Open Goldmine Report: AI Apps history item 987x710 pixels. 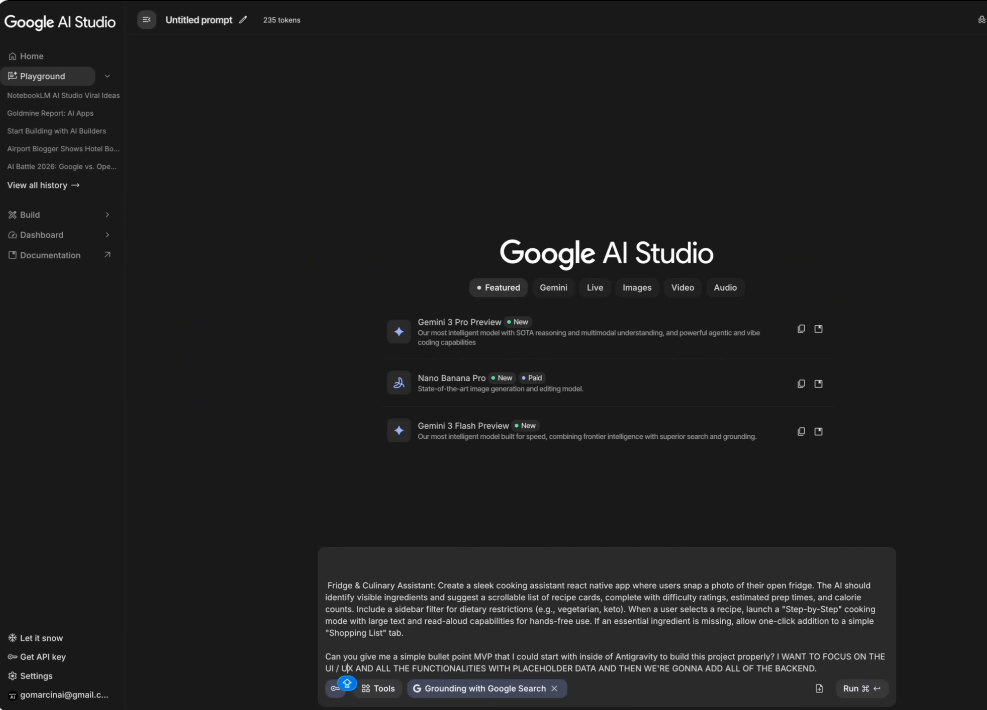[x=50, y=113]
